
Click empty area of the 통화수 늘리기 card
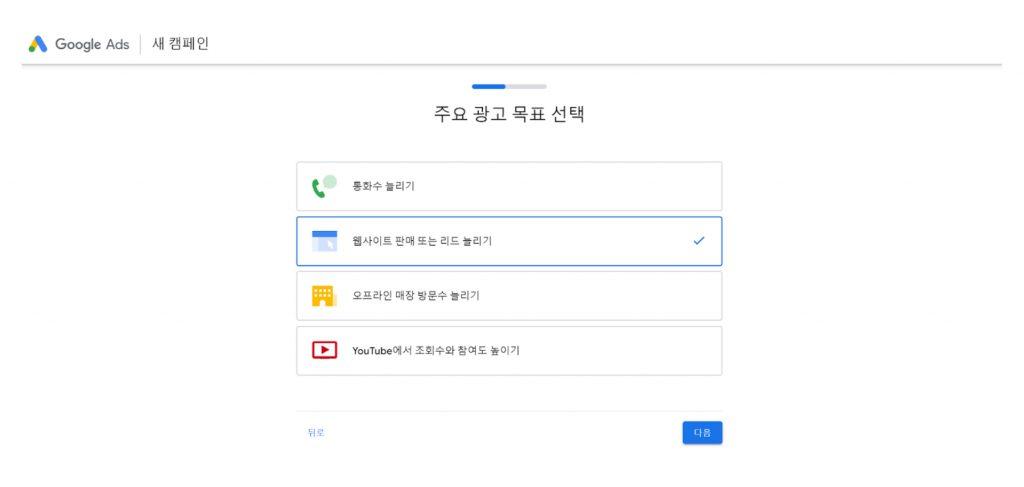(568, 186)
